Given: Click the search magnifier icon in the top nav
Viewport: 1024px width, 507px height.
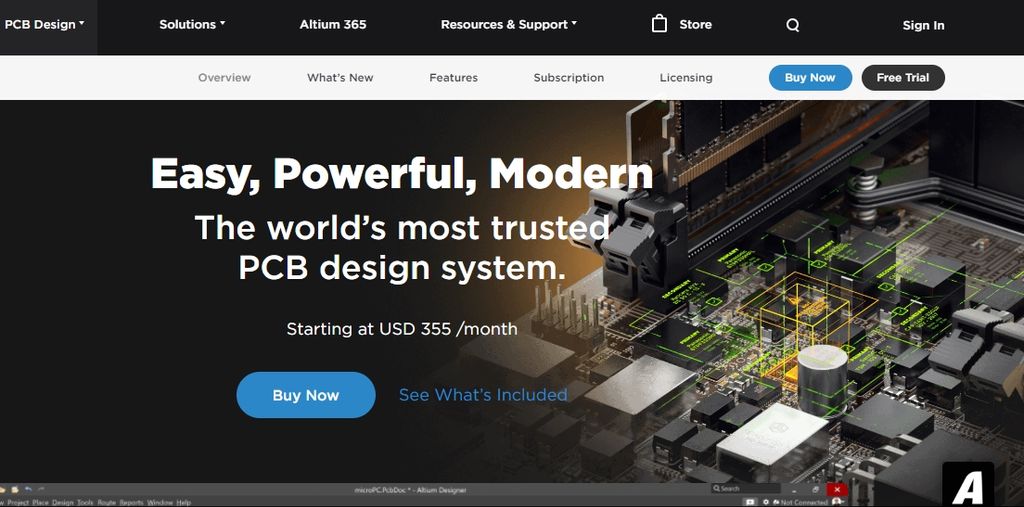Looking at the screenshot, I should (x=792, y=25).
